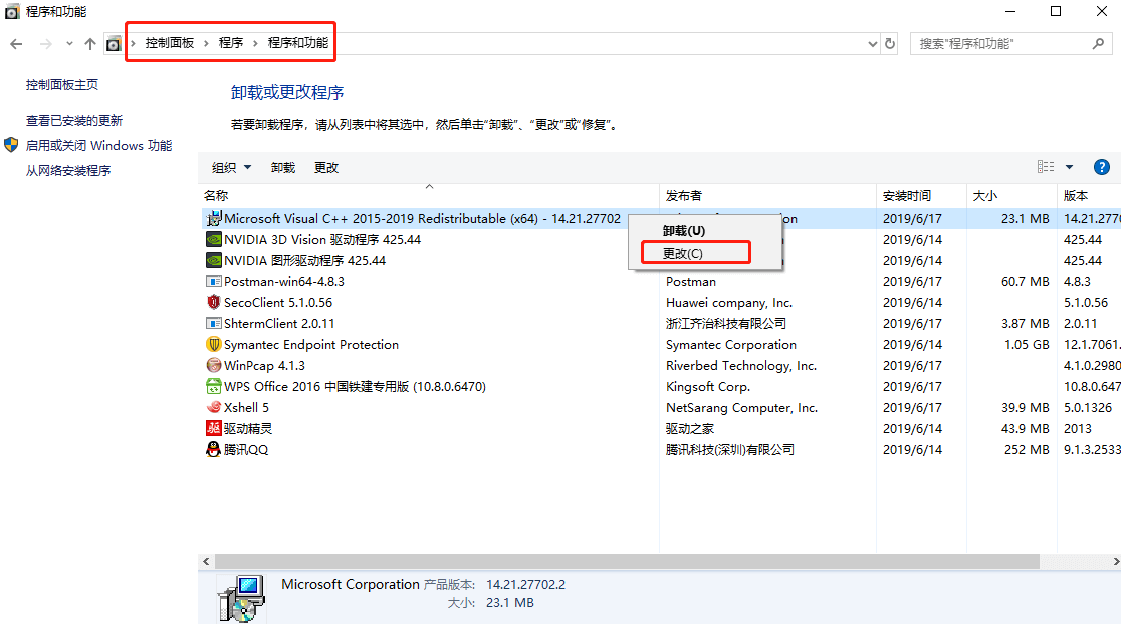Viewport: 1121px width, 624px height.
Task: Open the 组织 dropdown menu
Action: [x=232, y=167]
